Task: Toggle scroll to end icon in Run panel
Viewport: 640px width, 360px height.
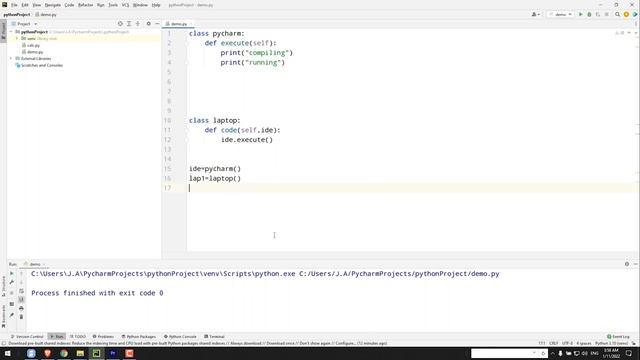Action: click(21, 300)
